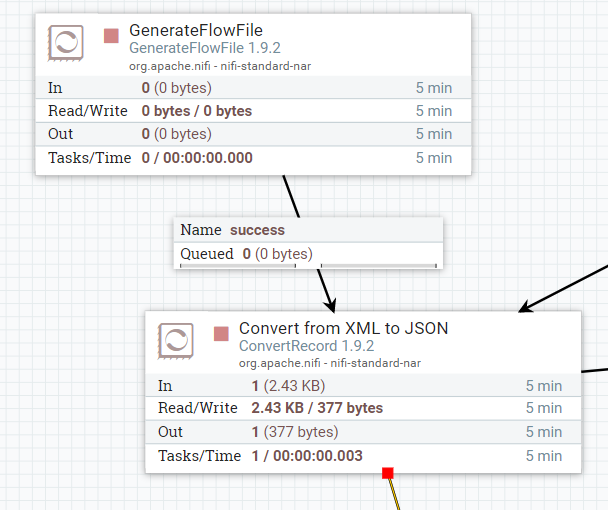The height and width of the screenshot is (510, 608).
Task: Click GenerateFlowFile Out value '0 (0 bytes)'
Action: (x=176, y=134)
